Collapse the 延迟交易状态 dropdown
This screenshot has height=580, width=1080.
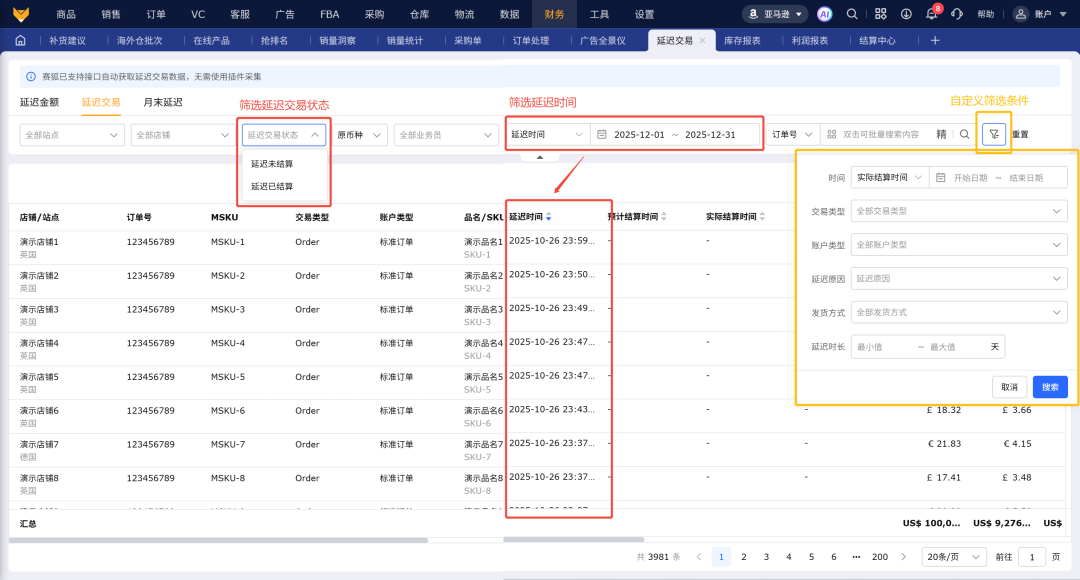click(284, 135)
